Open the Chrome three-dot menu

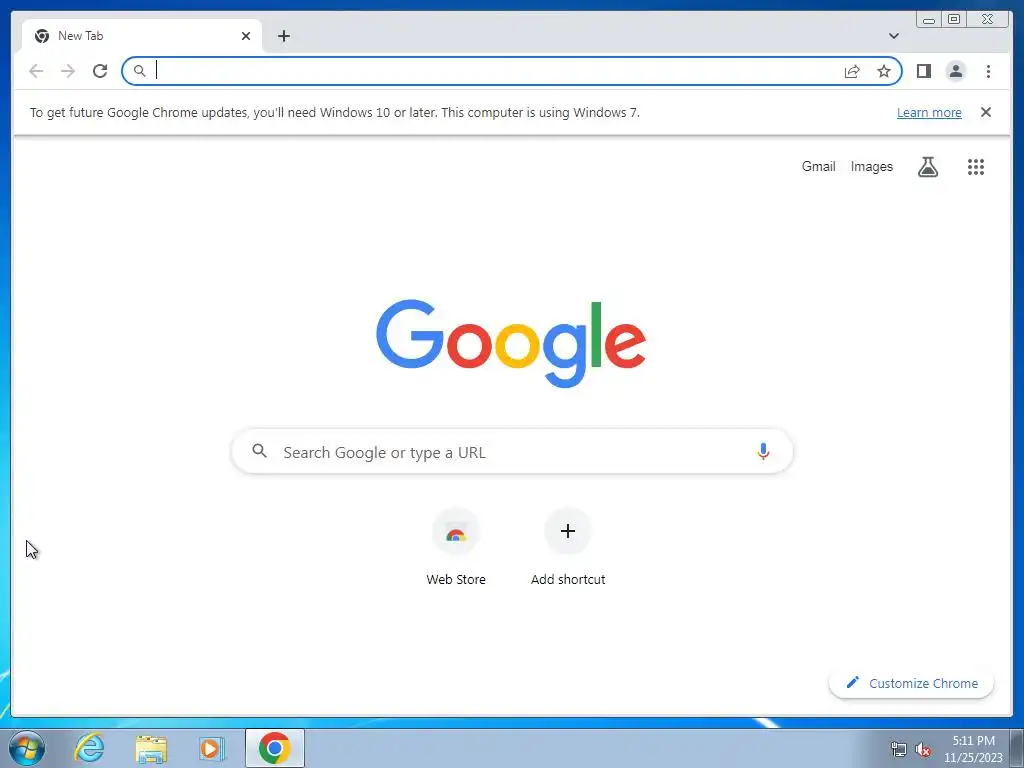tap(988, 71)
